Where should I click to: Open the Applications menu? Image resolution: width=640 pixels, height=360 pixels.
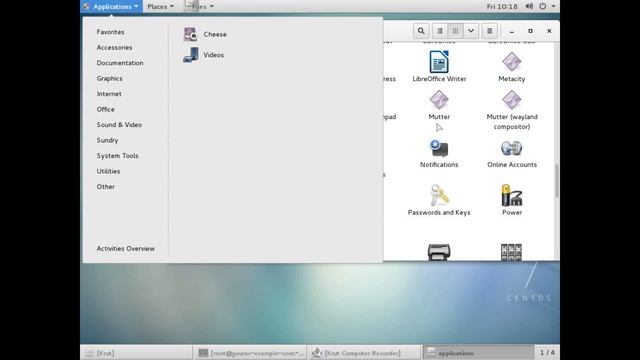[111, 7]
